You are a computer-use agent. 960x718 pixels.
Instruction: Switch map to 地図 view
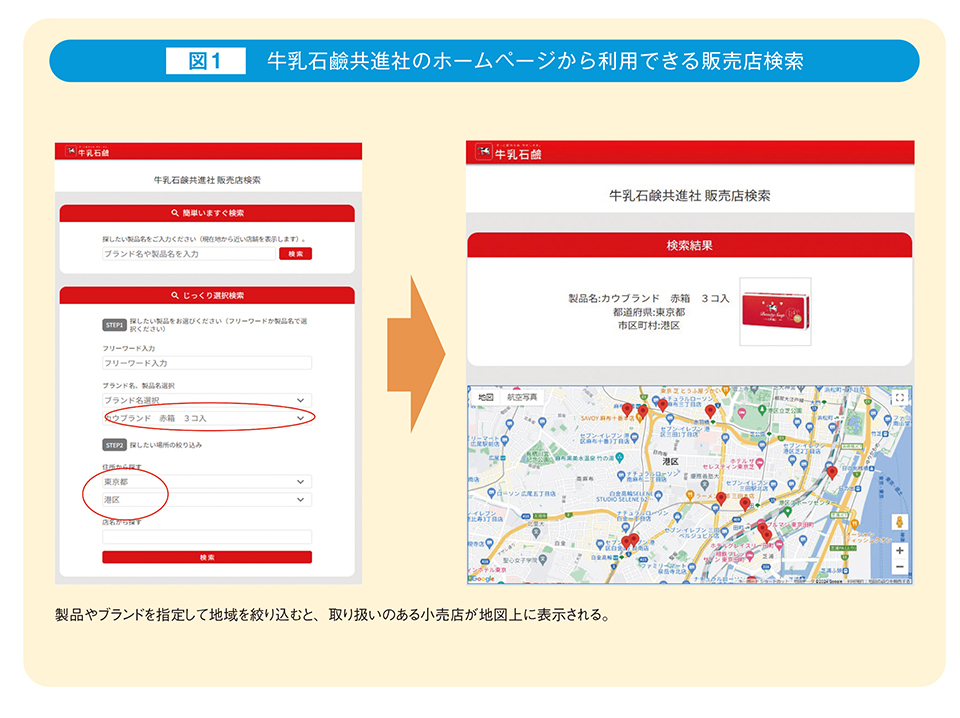(486, 397)
